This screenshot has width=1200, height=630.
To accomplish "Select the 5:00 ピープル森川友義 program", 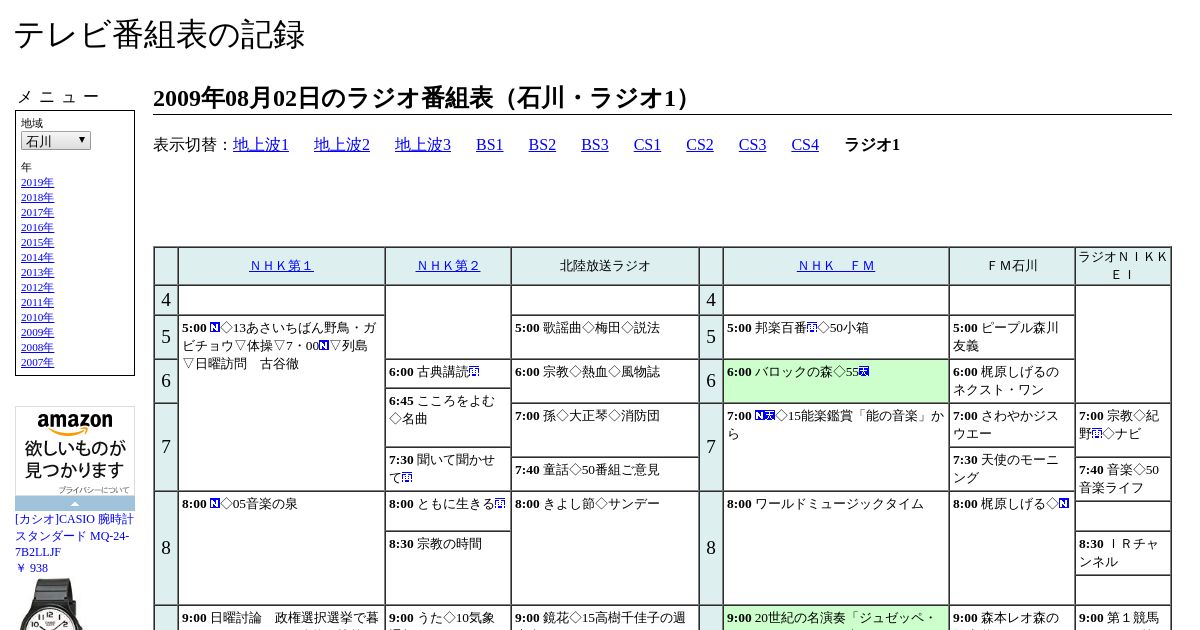I will click(x=1012, y=337).
